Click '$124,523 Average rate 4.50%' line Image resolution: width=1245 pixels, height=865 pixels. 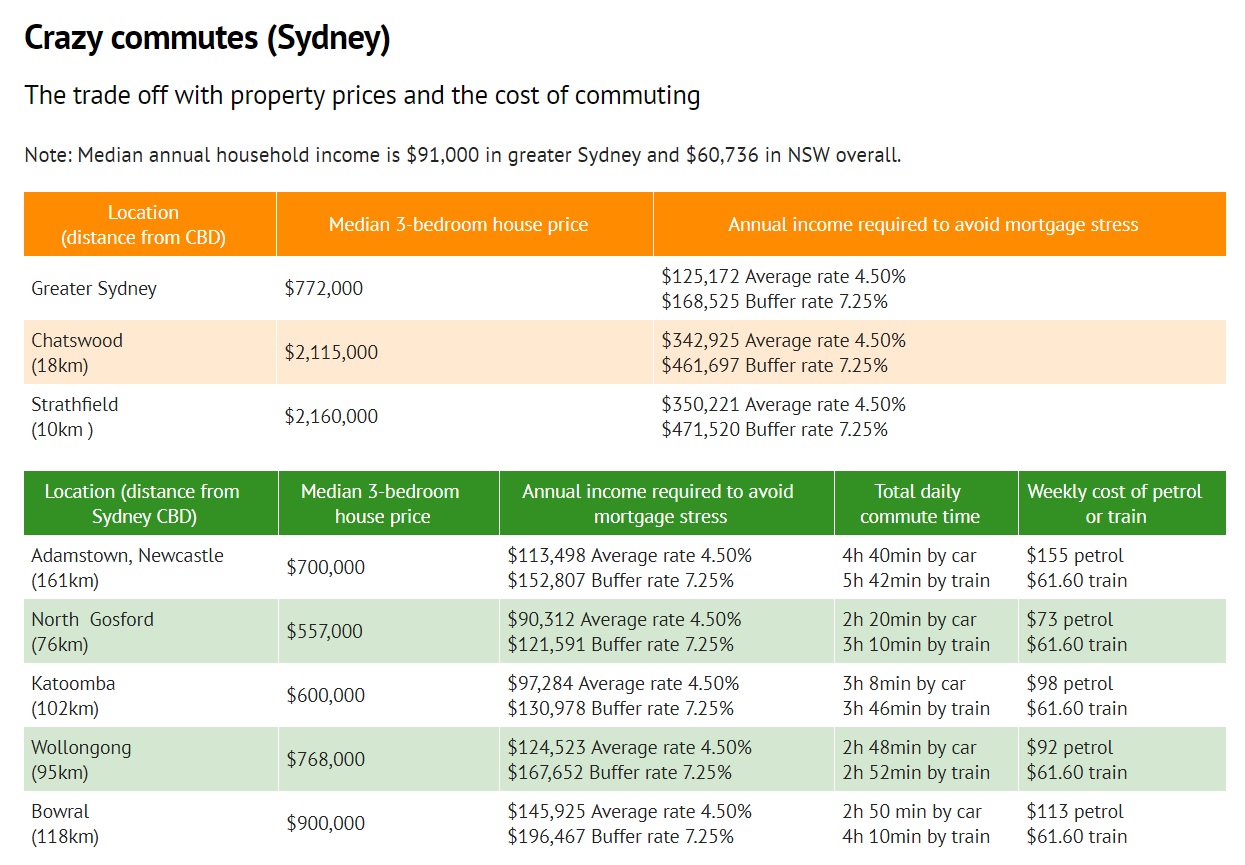(629, 748)
